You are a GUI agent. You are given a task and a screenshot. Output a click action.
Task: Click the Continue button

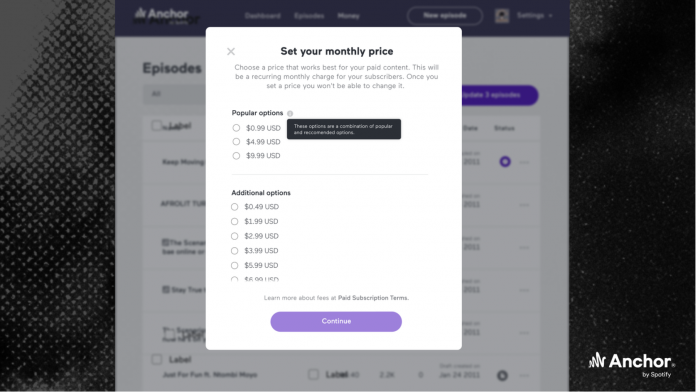[x=336, y=321]
